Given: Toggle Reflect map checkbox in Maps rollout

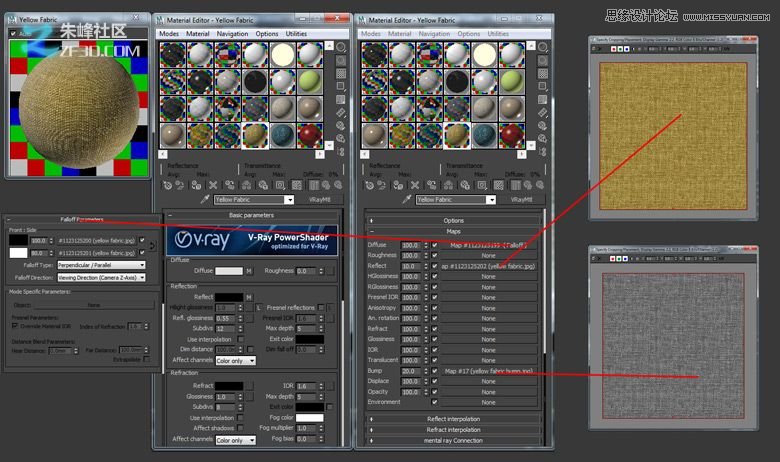Looking at the screenshot, I should pyautogui.click(x=435, y=266).
